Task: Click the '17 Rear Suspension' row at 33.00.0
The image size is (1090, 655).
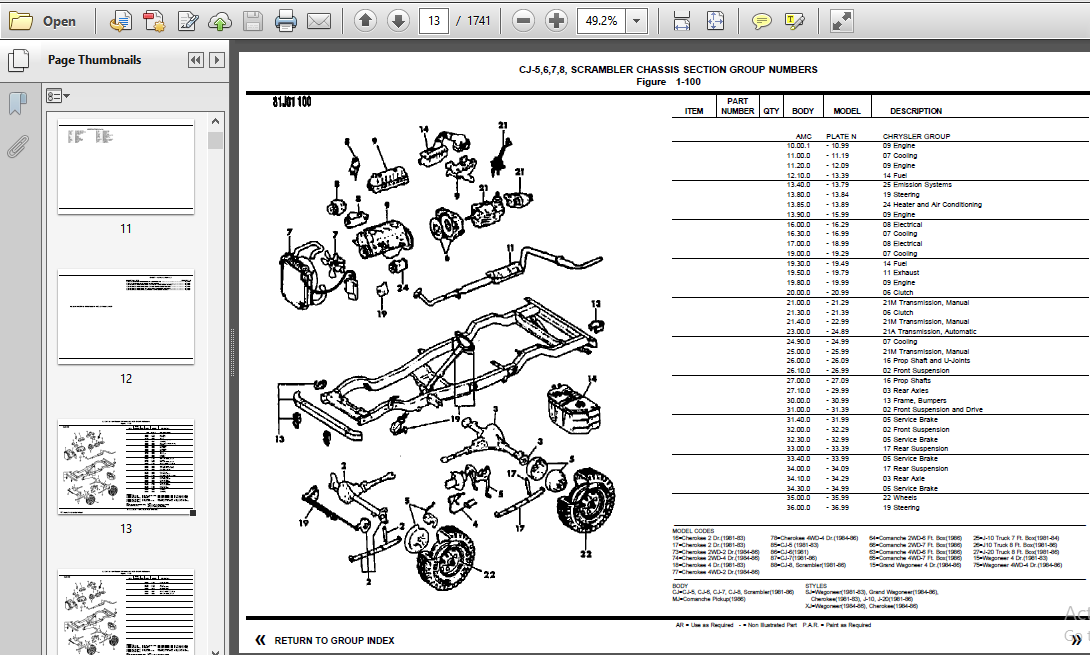Action: pyautogui.click(x=915, y=448)
